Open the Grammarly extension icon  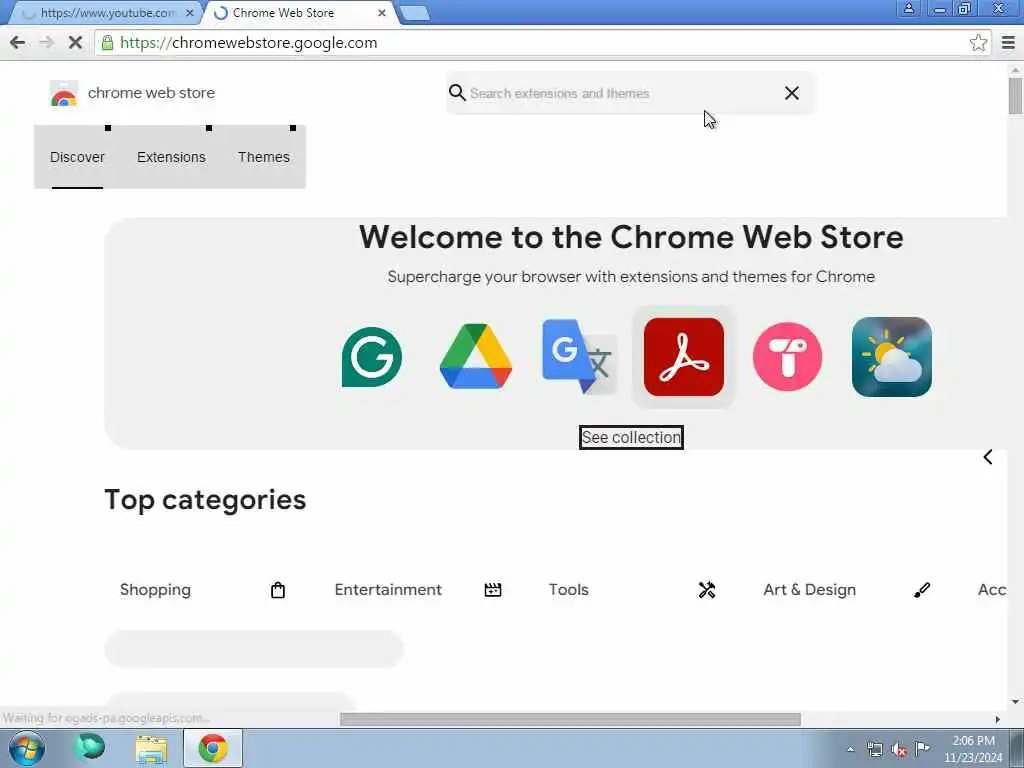point(372,357)
